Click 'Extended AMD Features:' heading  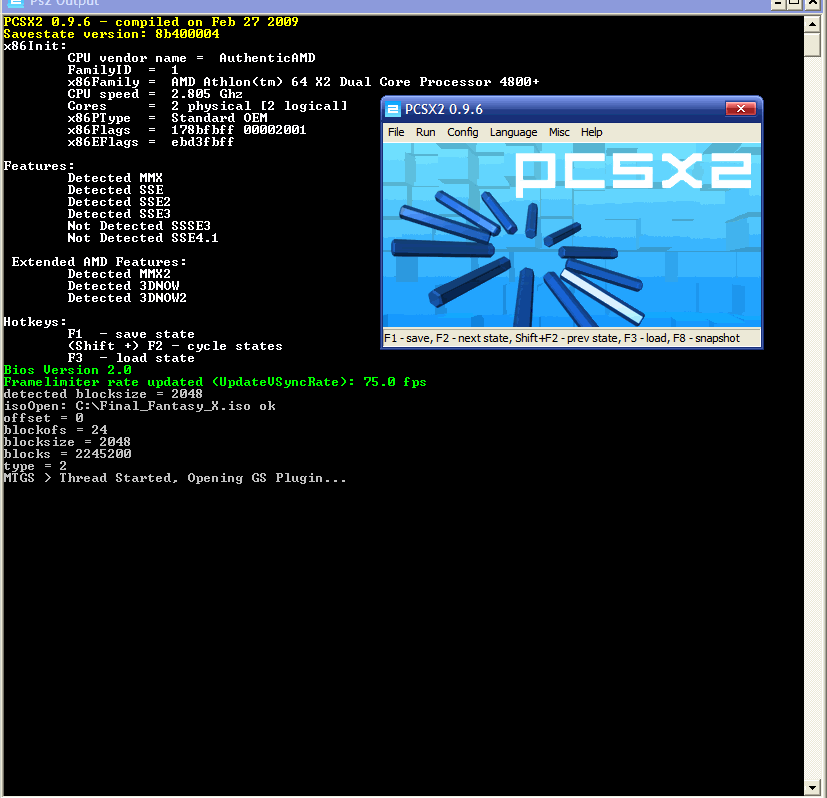(x=99, y=262)
